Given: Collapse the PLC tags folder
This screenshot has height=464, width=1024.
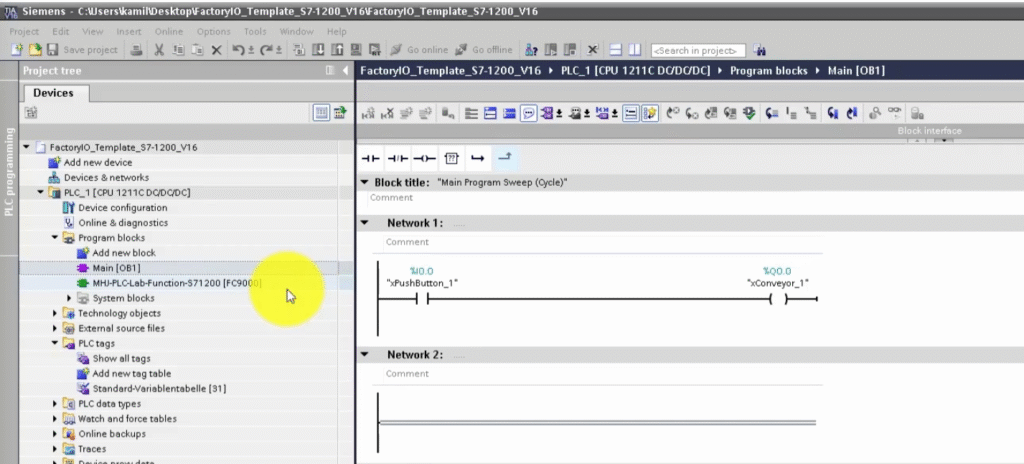Looking at the screenshot, I should pos(55,343).
